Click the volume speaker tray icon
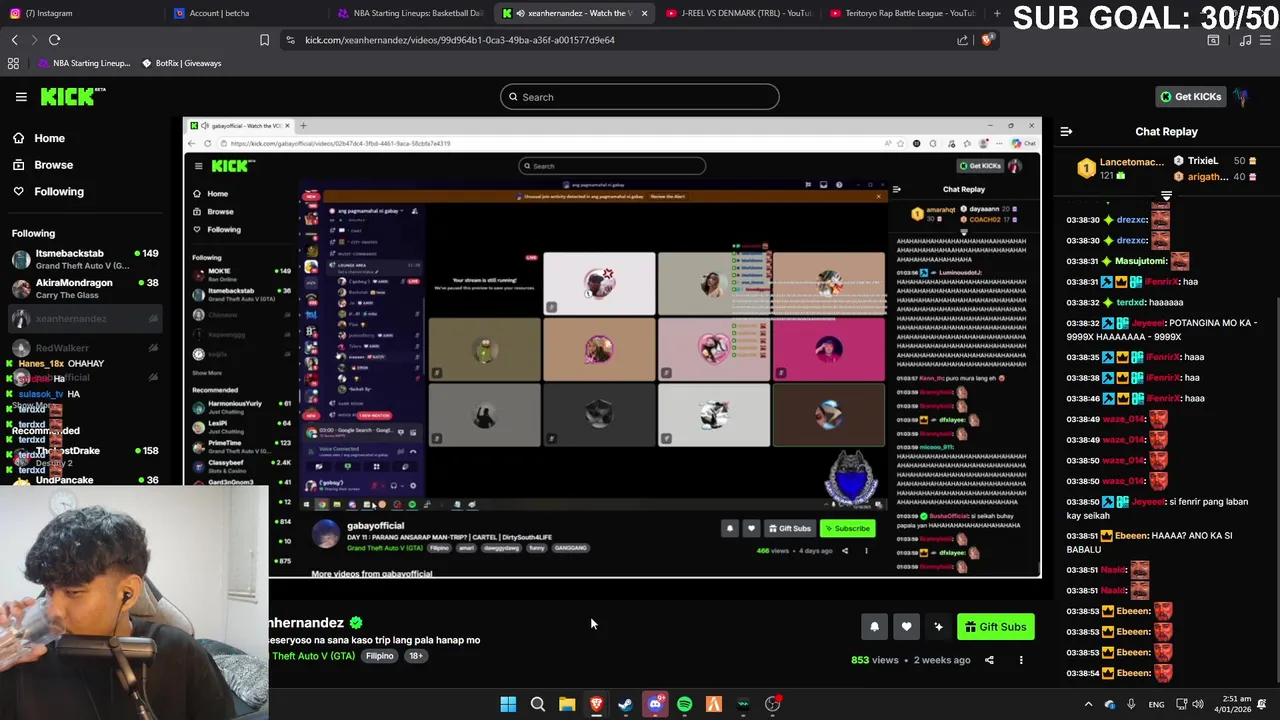Screen dimensions: 1280x720 [1198, 704]
